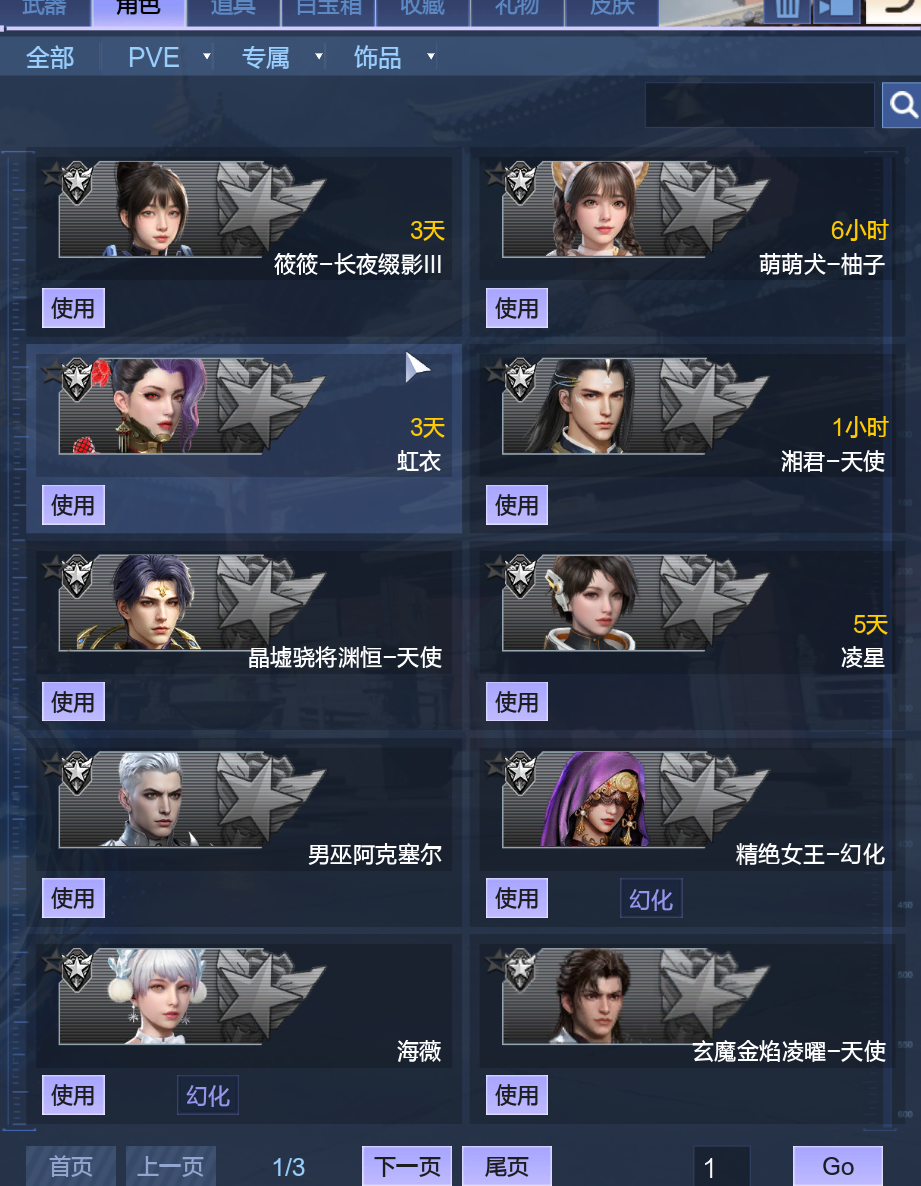Expand the 饰品 filter dropdown
This screenshot has height=1186, width=921.
point(430,56)
